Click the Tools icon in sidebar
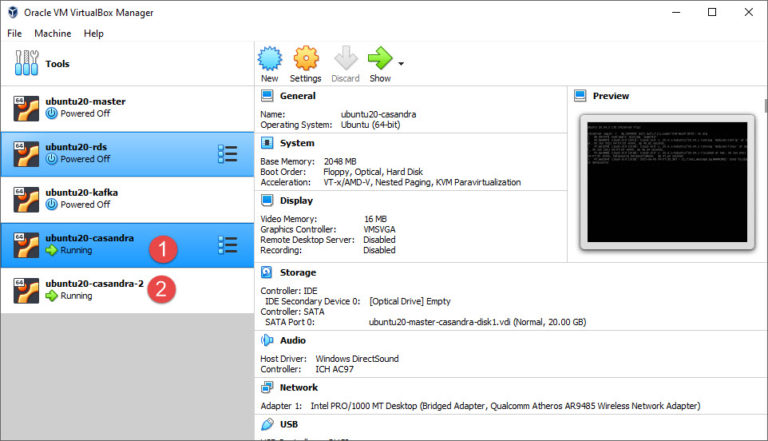768x441 pixels. pos(27,64)
